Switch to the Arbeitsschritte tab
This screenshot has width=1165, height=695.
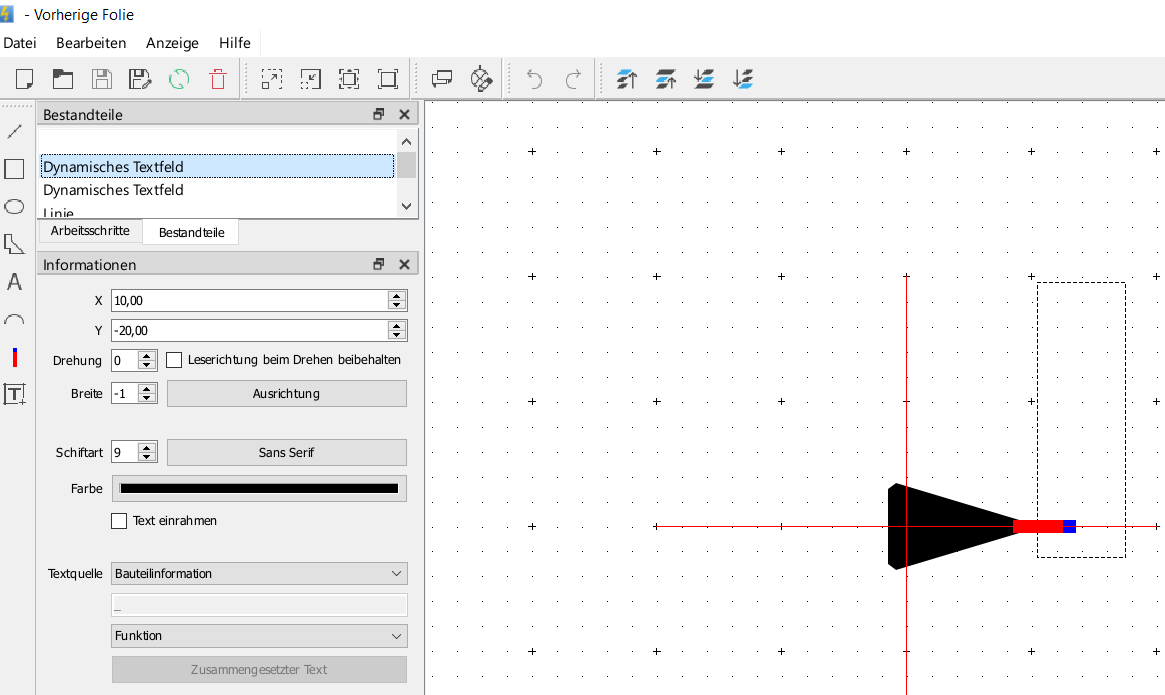click(x=90, y=231)
